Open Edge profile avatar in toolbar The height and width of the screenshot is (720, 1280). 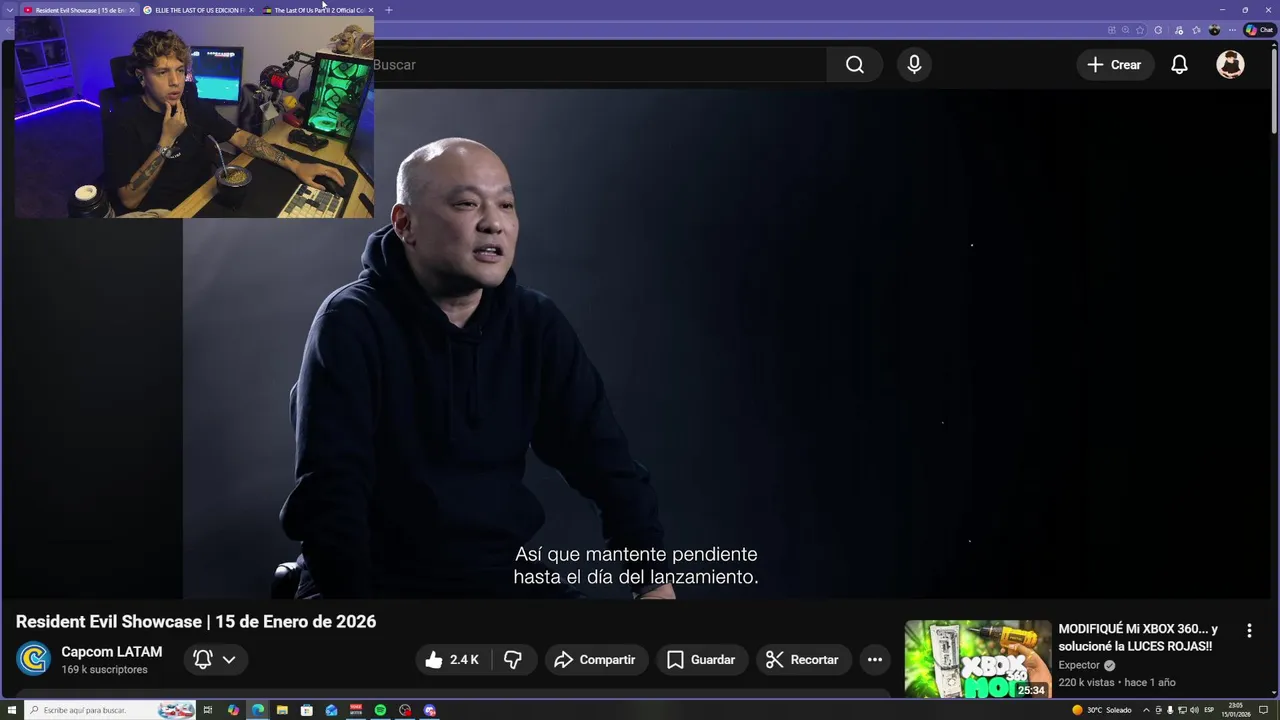[x=1214, y=30]
